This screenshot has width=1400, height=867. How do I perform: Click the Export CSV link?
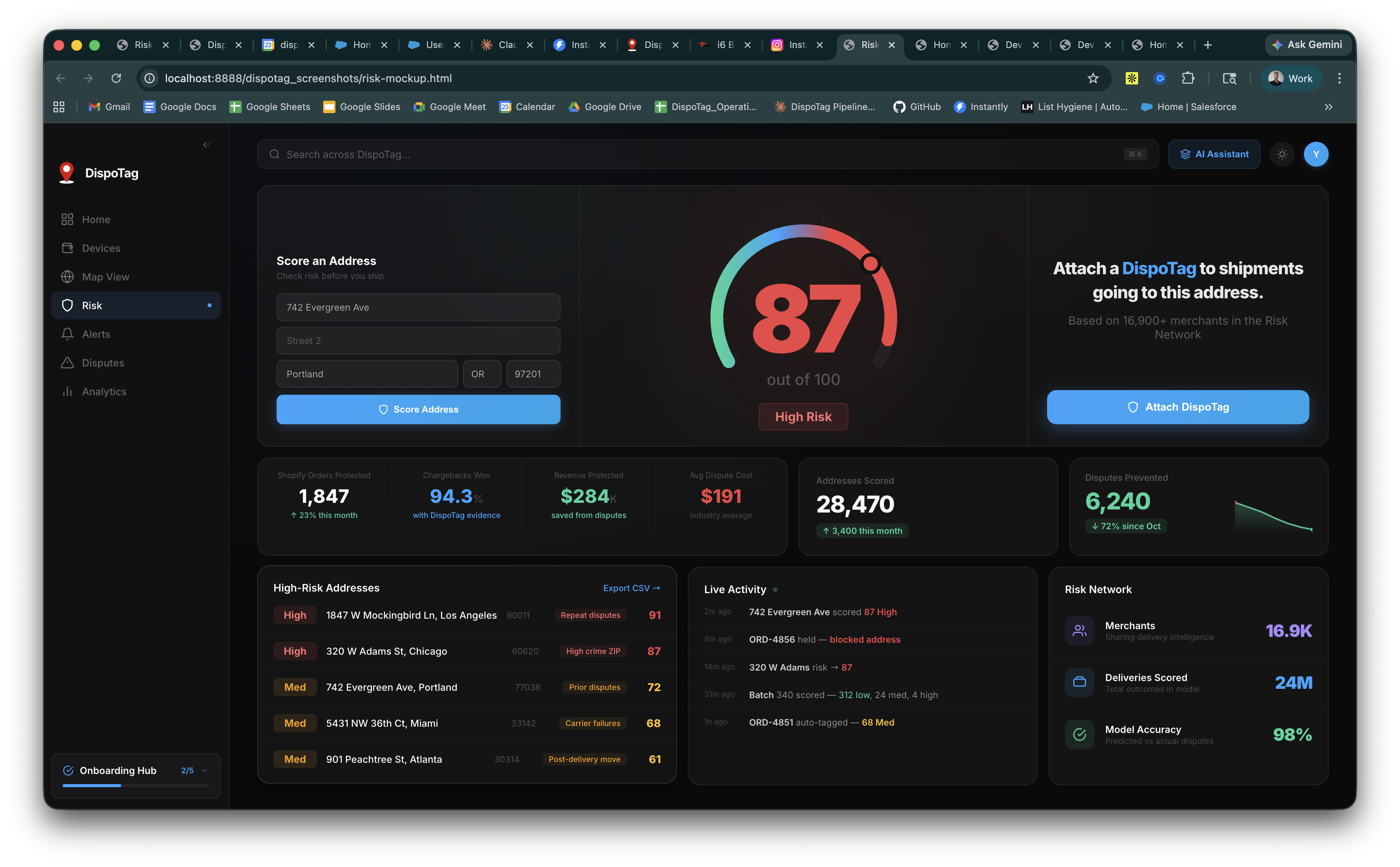coord(631,588)
